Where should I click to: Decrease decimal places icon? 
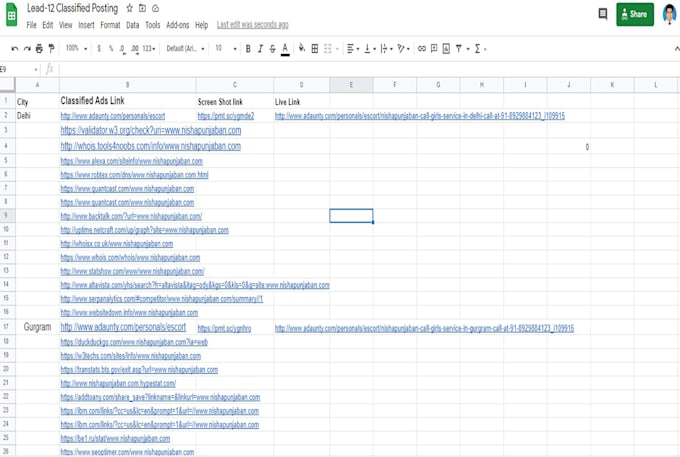click(123, 49)
